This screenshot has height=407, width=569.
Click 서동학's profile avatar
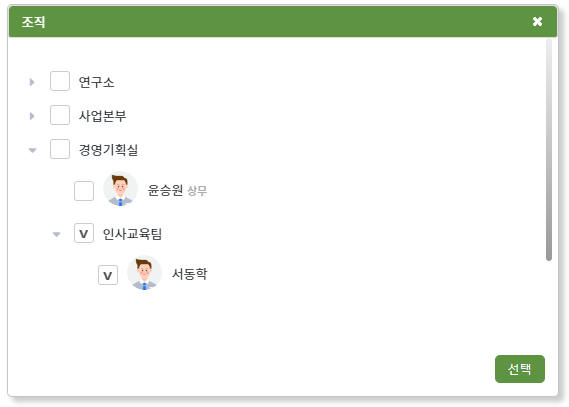click(x=144, y=273)
